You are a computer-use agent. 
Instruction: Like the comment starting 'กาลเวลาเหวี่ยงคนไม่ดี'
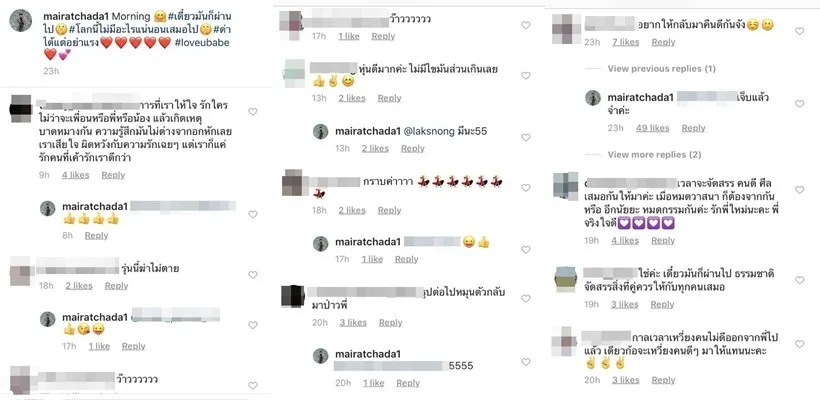(x=799, y=344)
